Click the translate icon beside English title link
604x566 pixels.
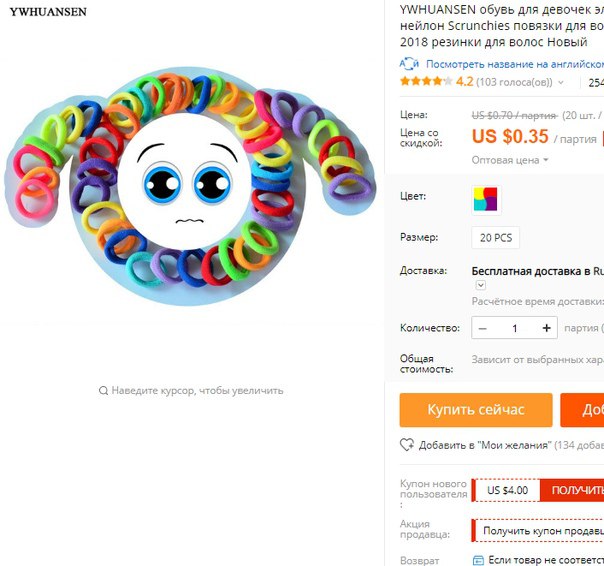point(409,64)
